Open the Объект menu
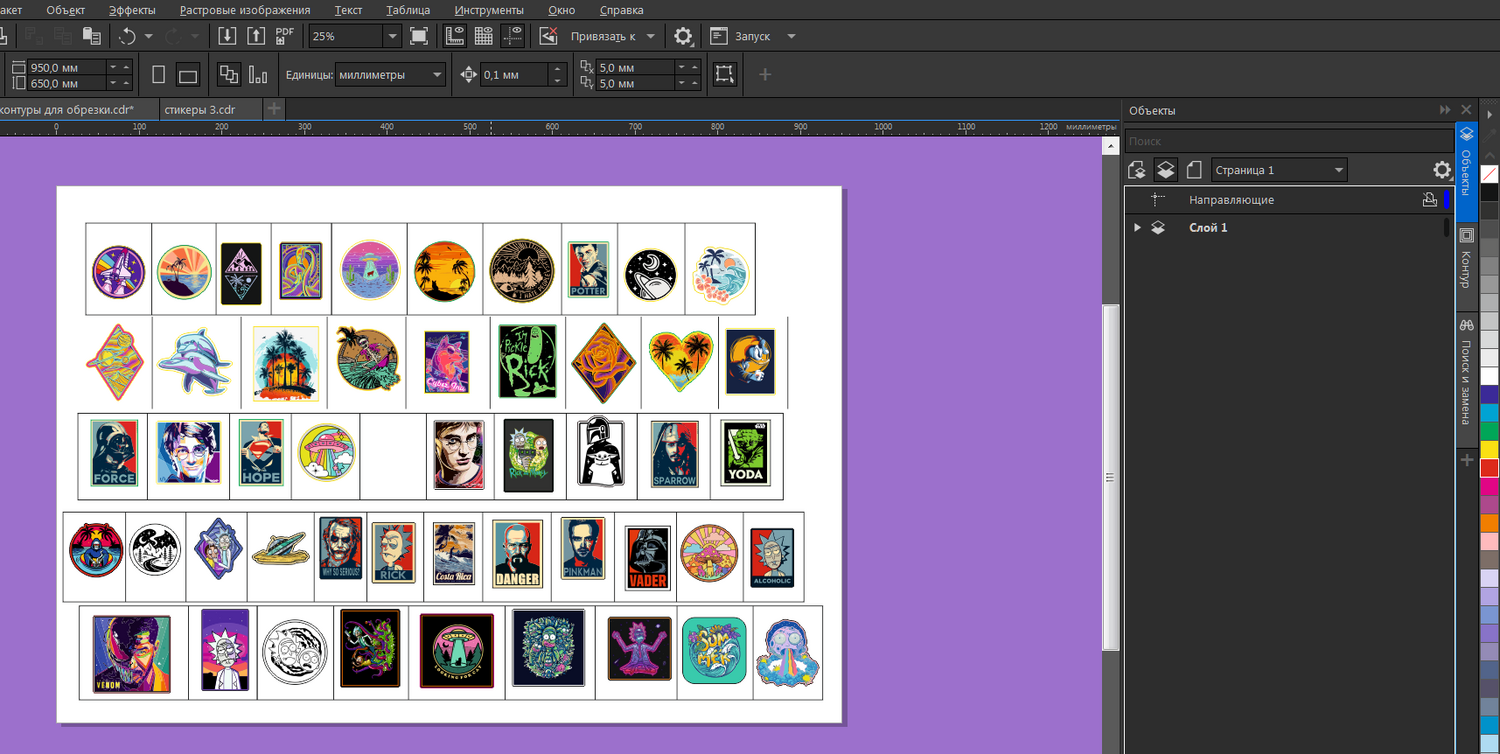The width and height of the screenshot is (1500, 754). click(x=66, y=10)
